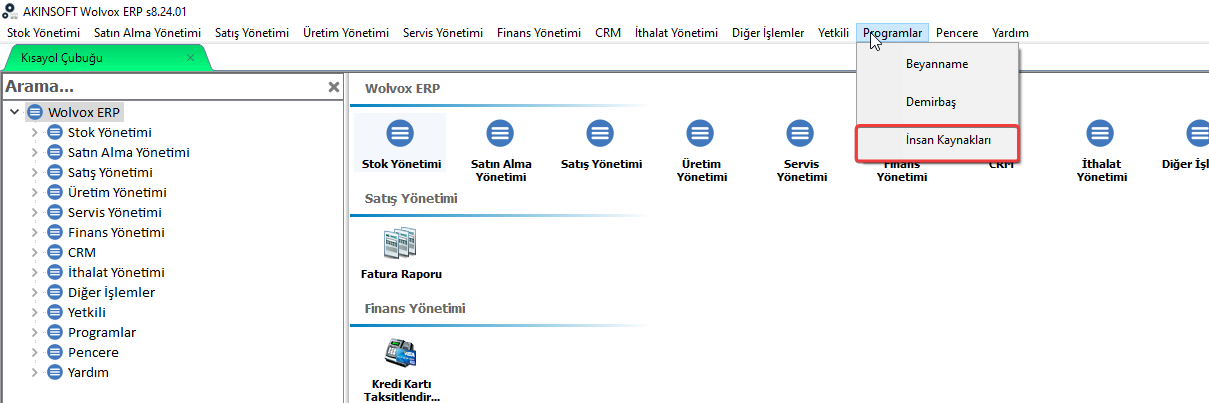This screenshot has height=403, width=1209.
Task: Expand Diğer İşlemler tree node
Action: 34,292
